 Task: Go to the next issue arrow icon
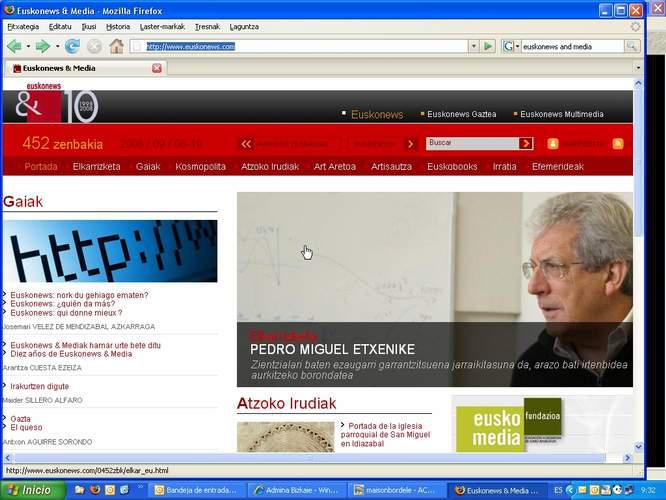(410, 144)
